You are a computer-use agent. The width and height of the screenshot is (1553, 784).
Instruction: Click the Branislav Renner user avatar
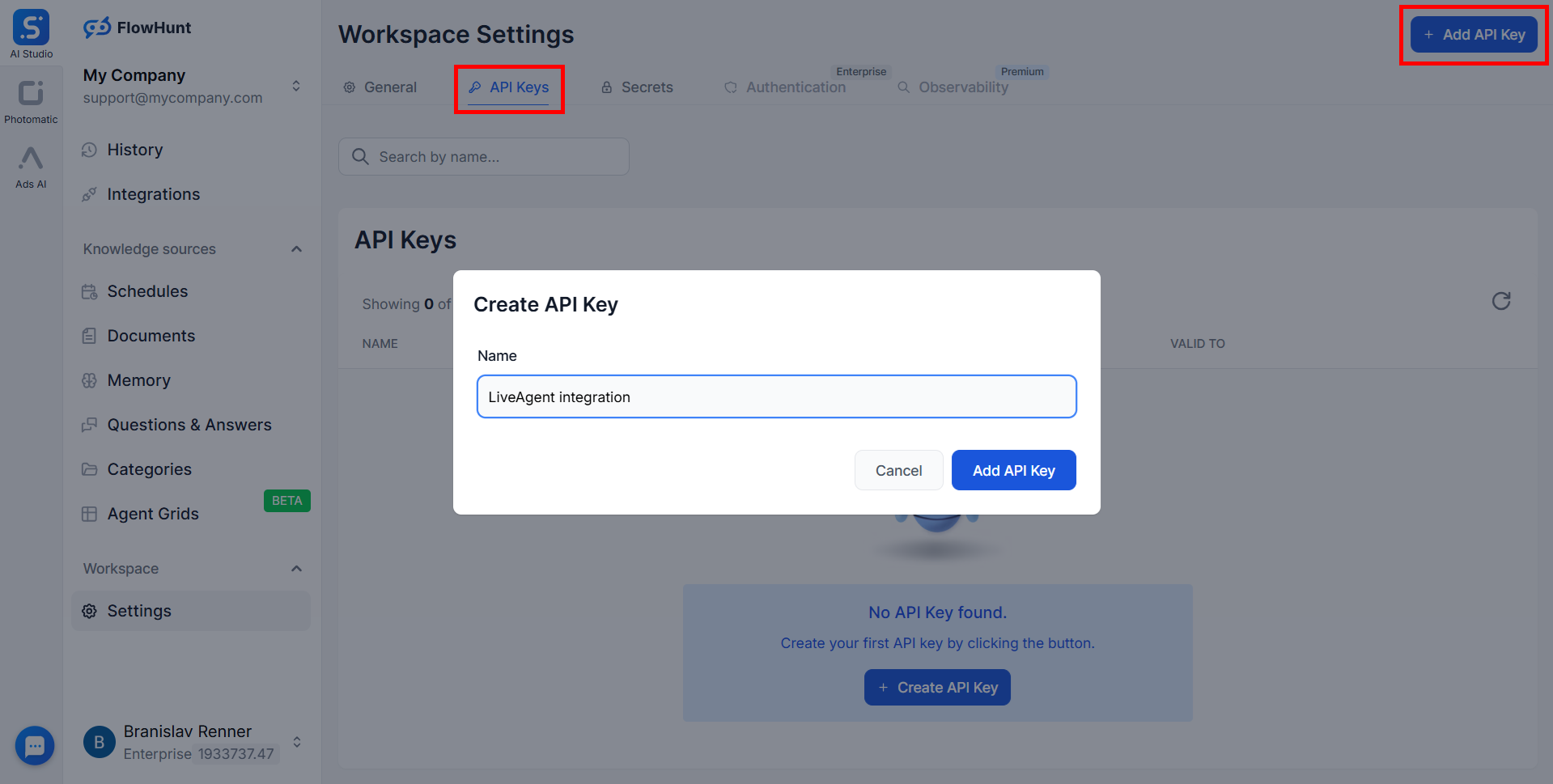click(100, 742)
